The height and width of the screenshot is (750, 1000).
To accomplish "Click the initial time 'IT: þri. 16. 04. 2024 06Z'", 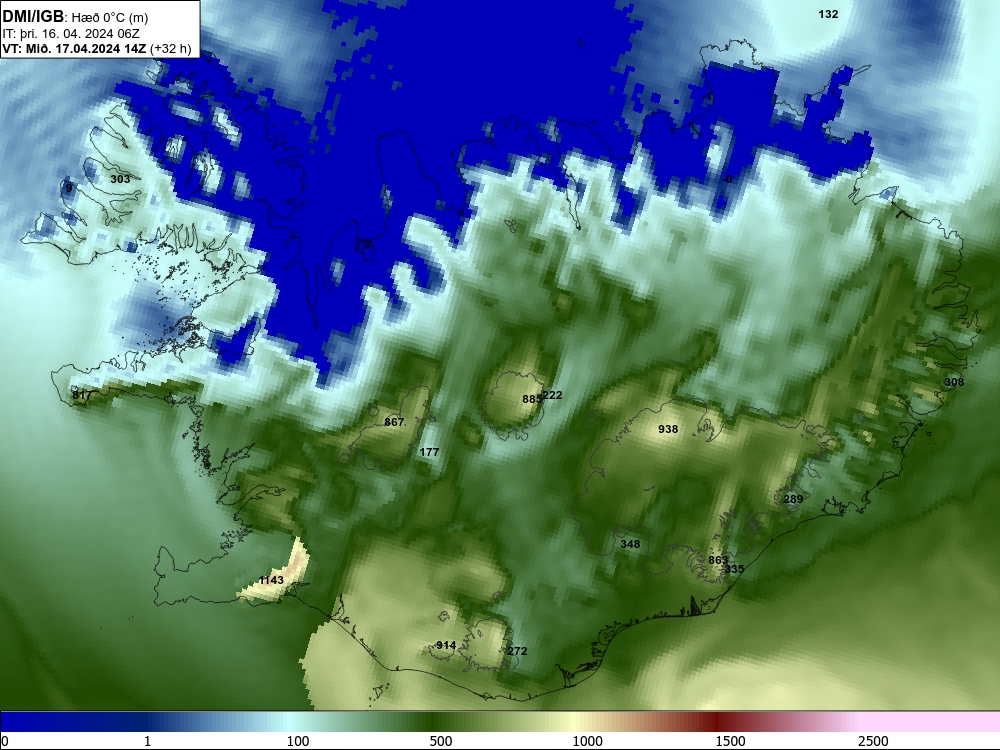I will coord(71,34).
